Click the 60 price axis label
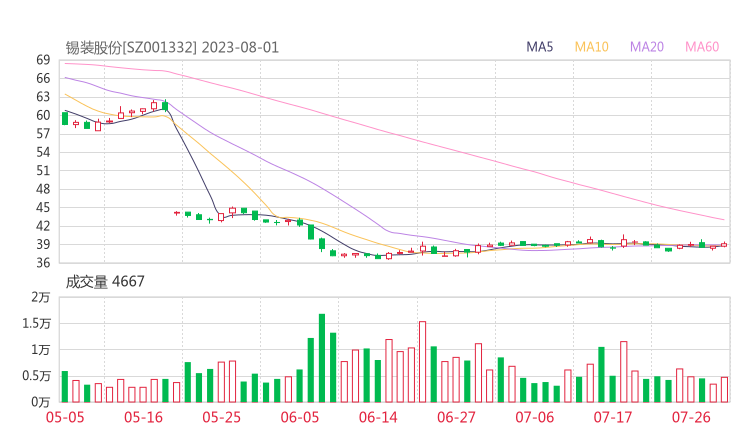 (x=43, y=115)
